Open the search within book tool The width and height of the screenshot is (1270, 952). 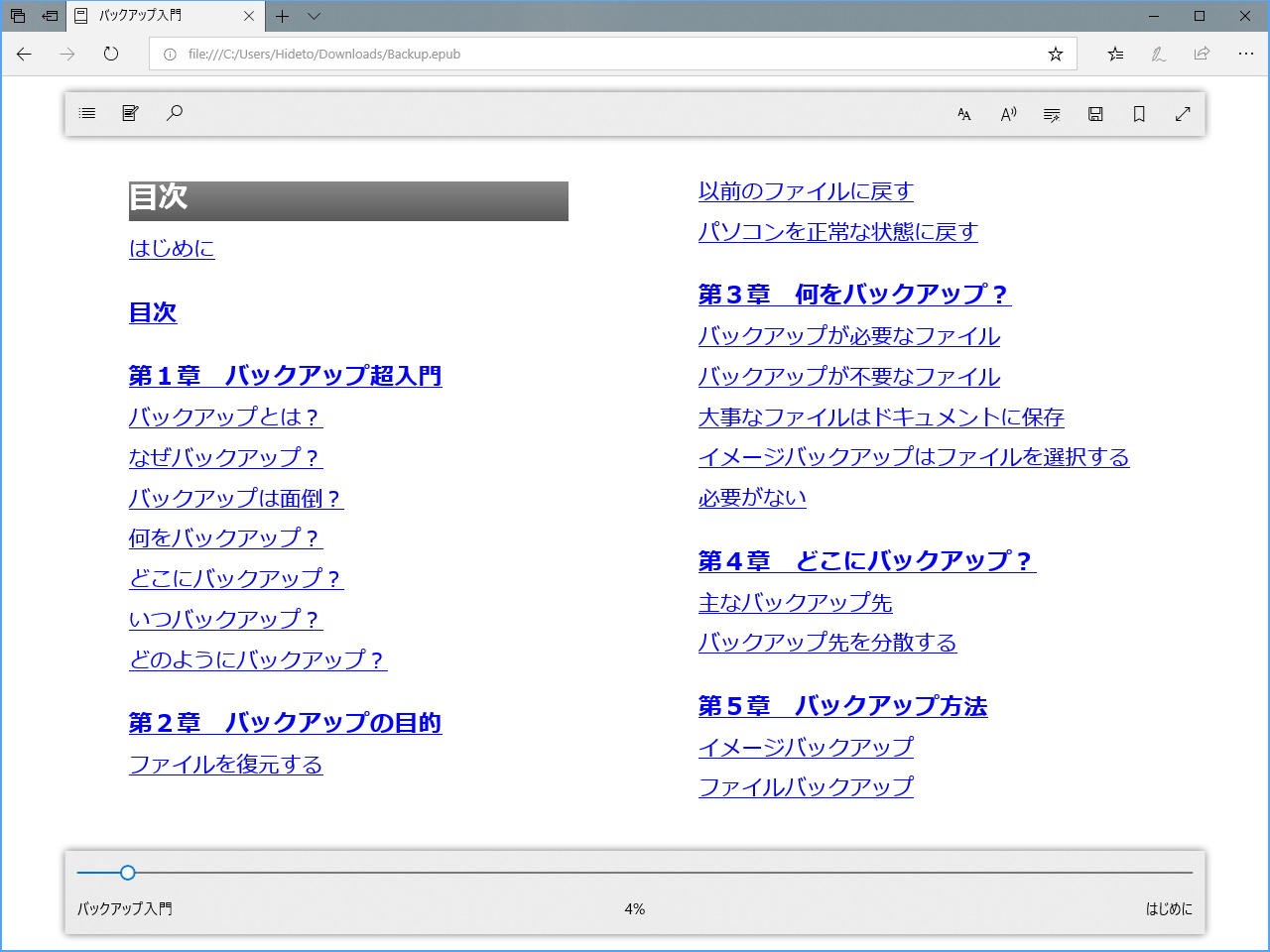point(175,113)
